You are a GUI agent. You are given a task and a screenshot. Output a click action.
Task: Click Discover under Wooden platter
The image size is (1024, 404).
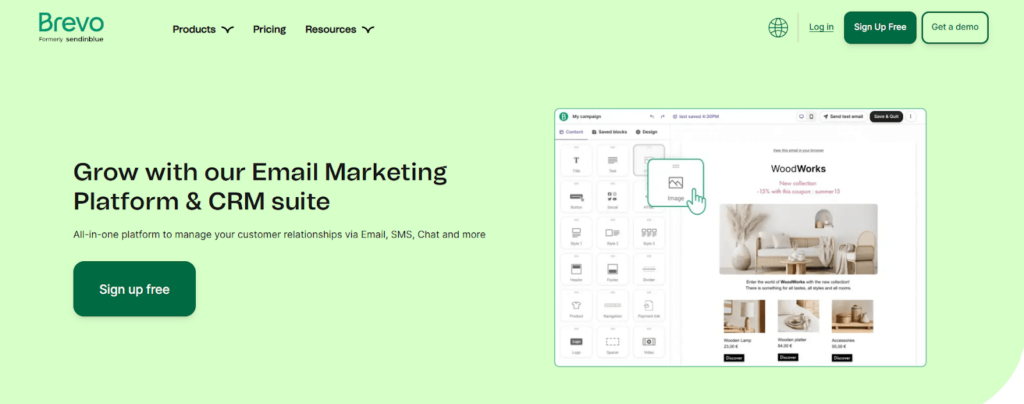(788, 357)
